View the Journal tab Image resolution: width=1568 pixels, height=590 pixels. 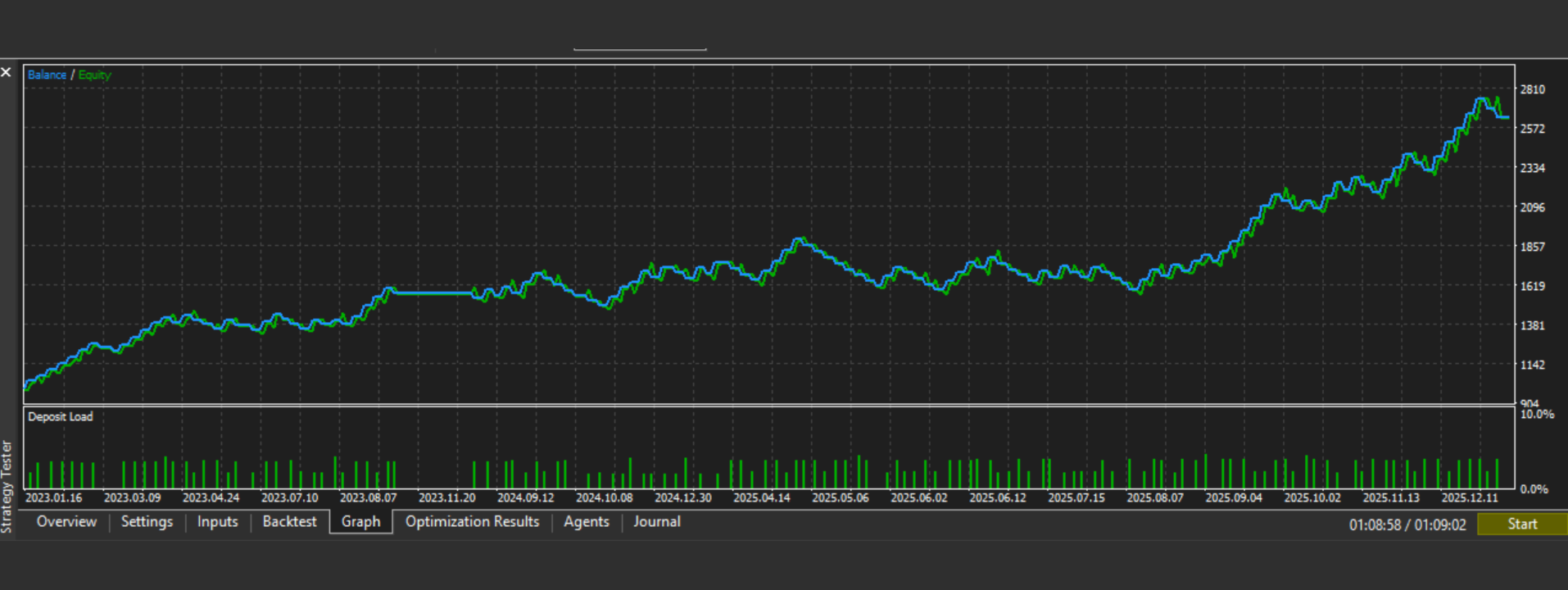[x=656, y=522]
